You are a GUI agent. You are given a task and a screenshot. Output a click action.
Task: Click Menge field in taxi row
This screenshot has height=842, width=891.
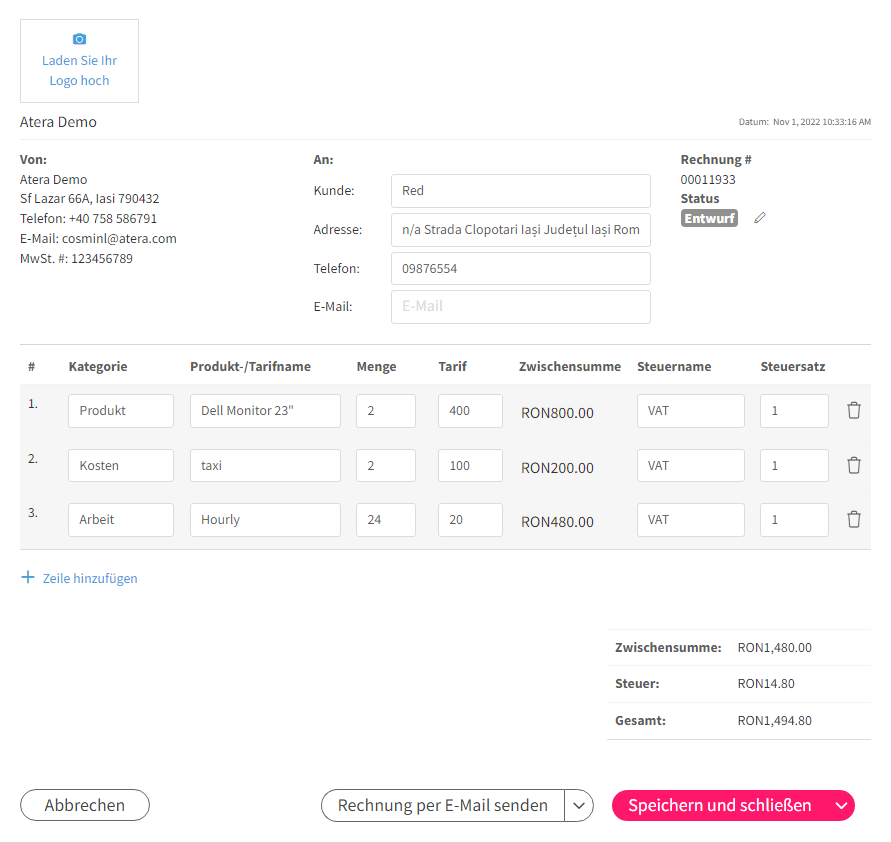point(386,465)
